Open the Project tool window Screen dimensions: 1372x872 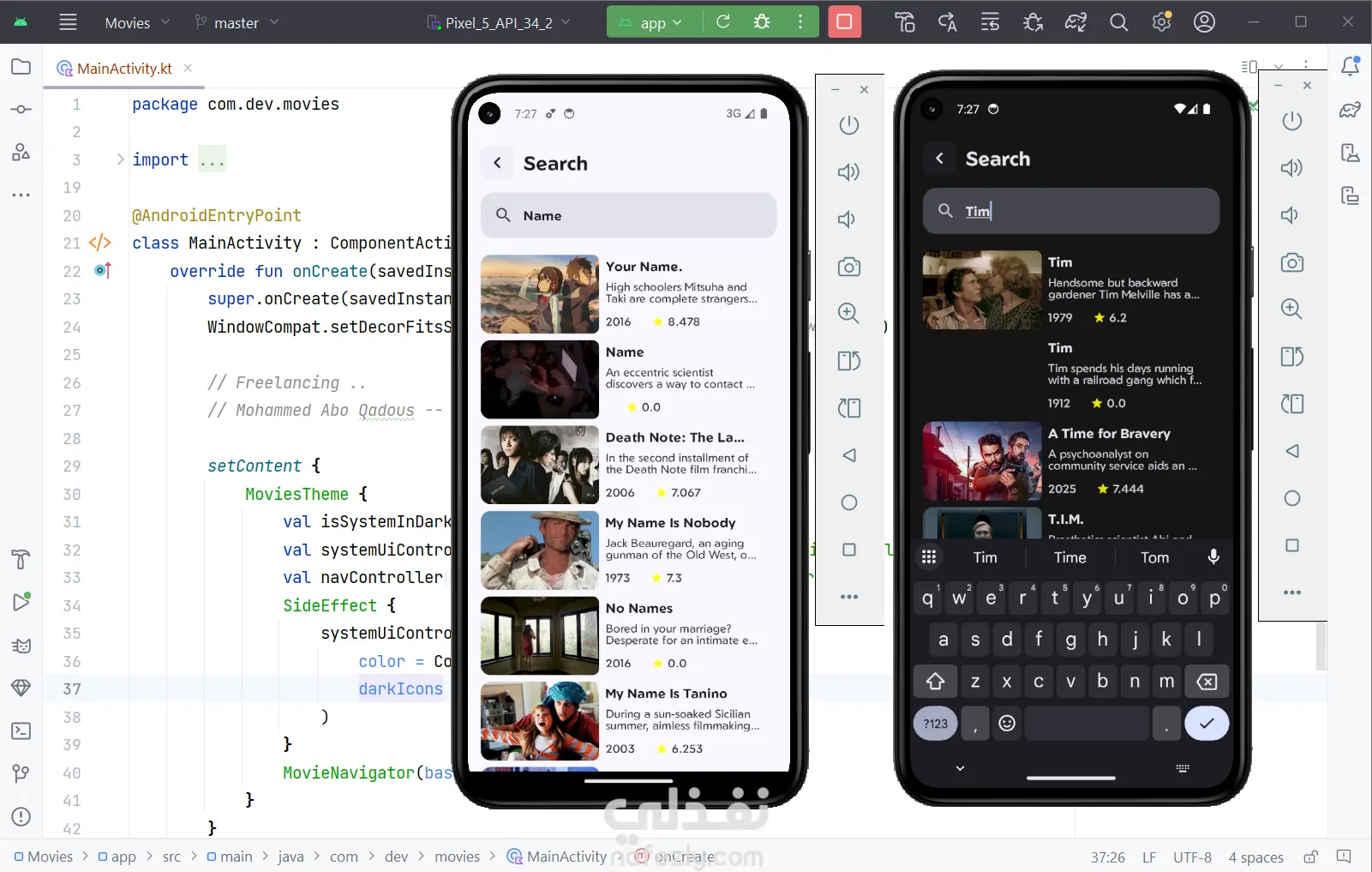tap(21, 67)
